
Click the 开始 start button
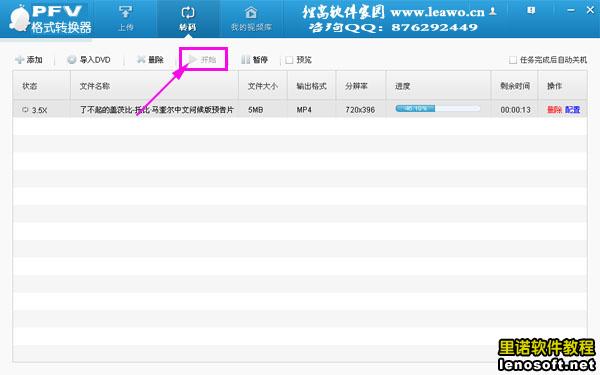203,59
